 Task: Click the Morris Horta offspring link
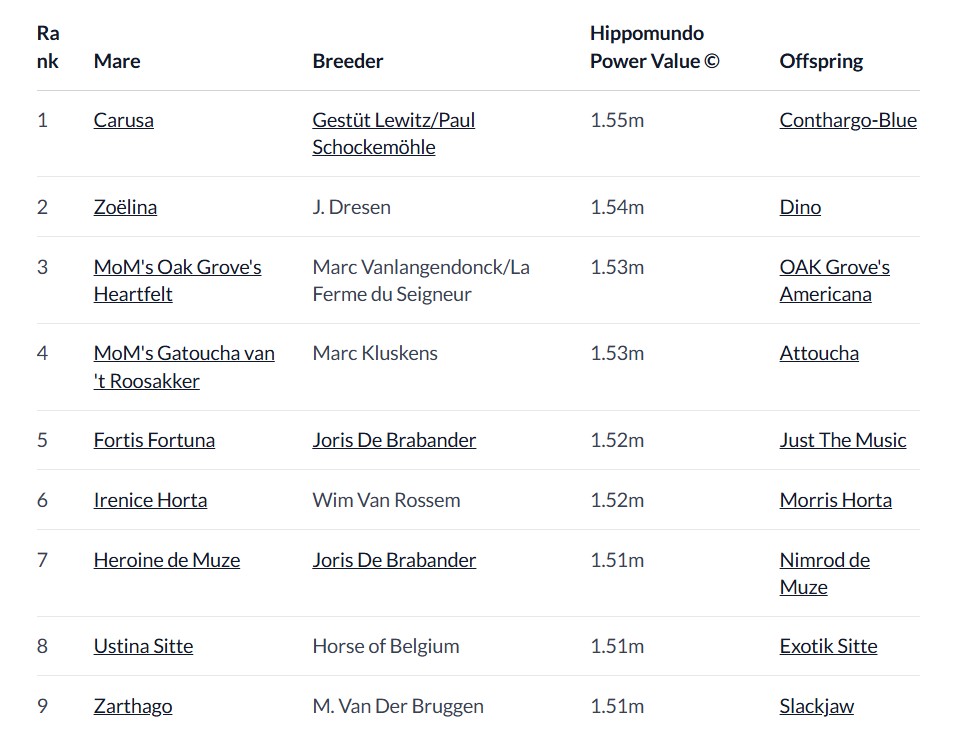click(x=835, y=500)
